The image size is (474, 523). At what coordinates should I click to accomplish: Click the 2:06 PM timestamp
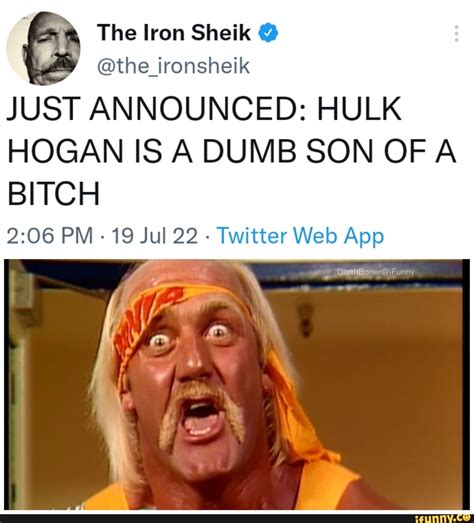(50, 236)
